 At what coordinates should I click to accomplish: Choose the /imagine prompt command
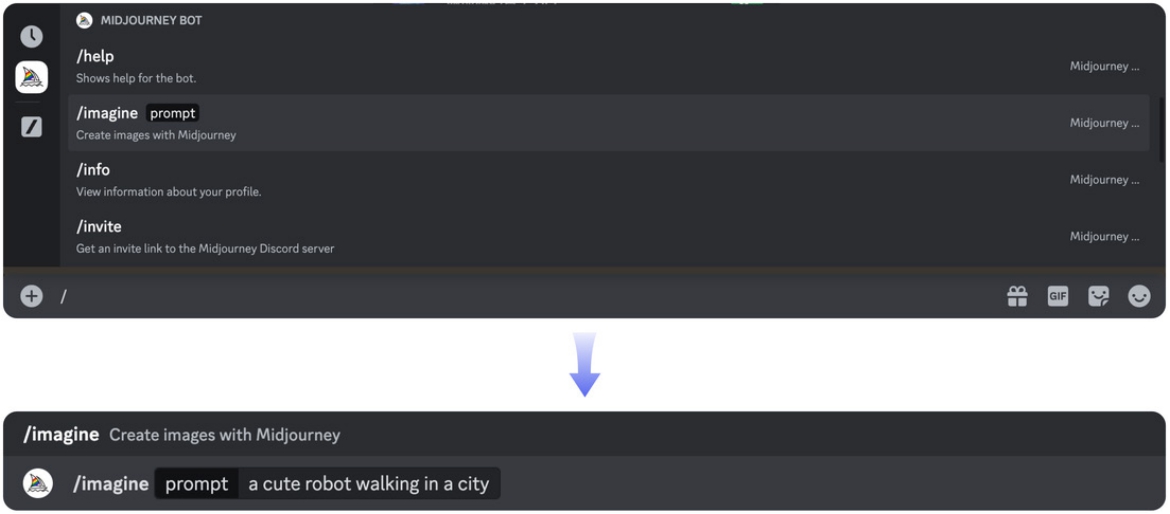608,123
